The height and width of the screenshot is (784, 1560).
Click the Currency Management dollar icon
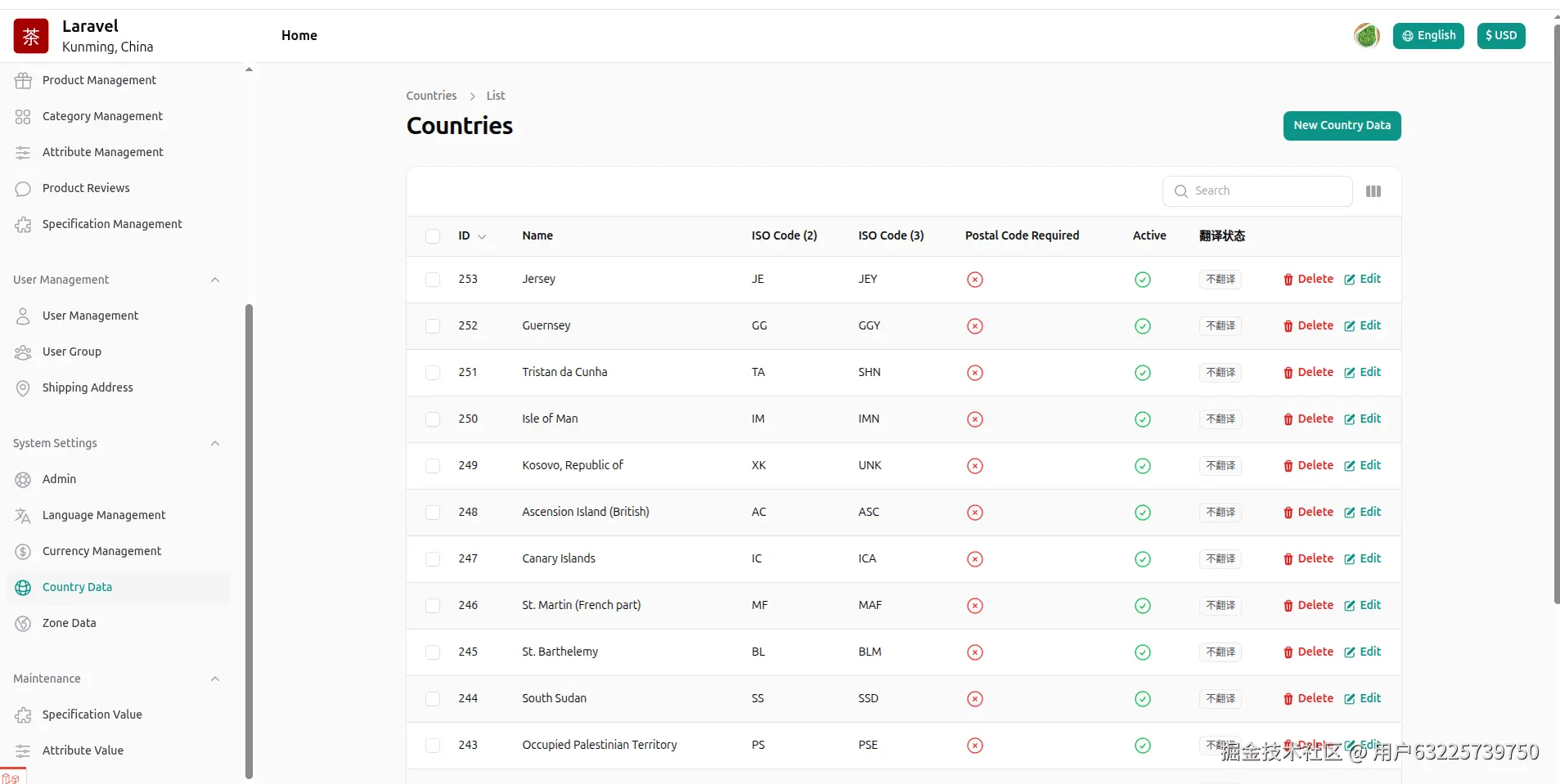pos(23,552)
